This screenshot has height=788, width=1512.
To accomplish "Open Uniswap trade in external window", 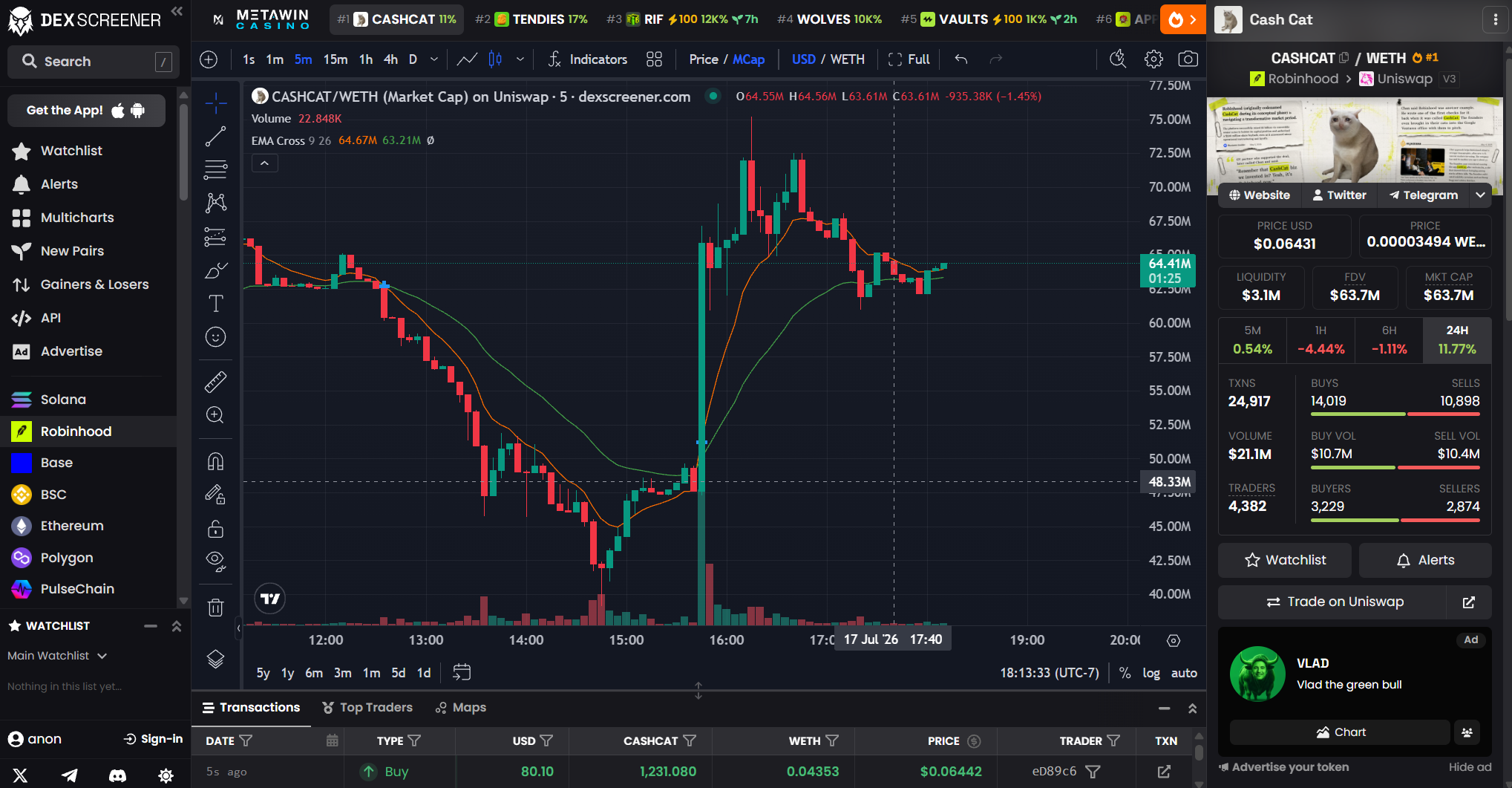I will point(1469,602).
